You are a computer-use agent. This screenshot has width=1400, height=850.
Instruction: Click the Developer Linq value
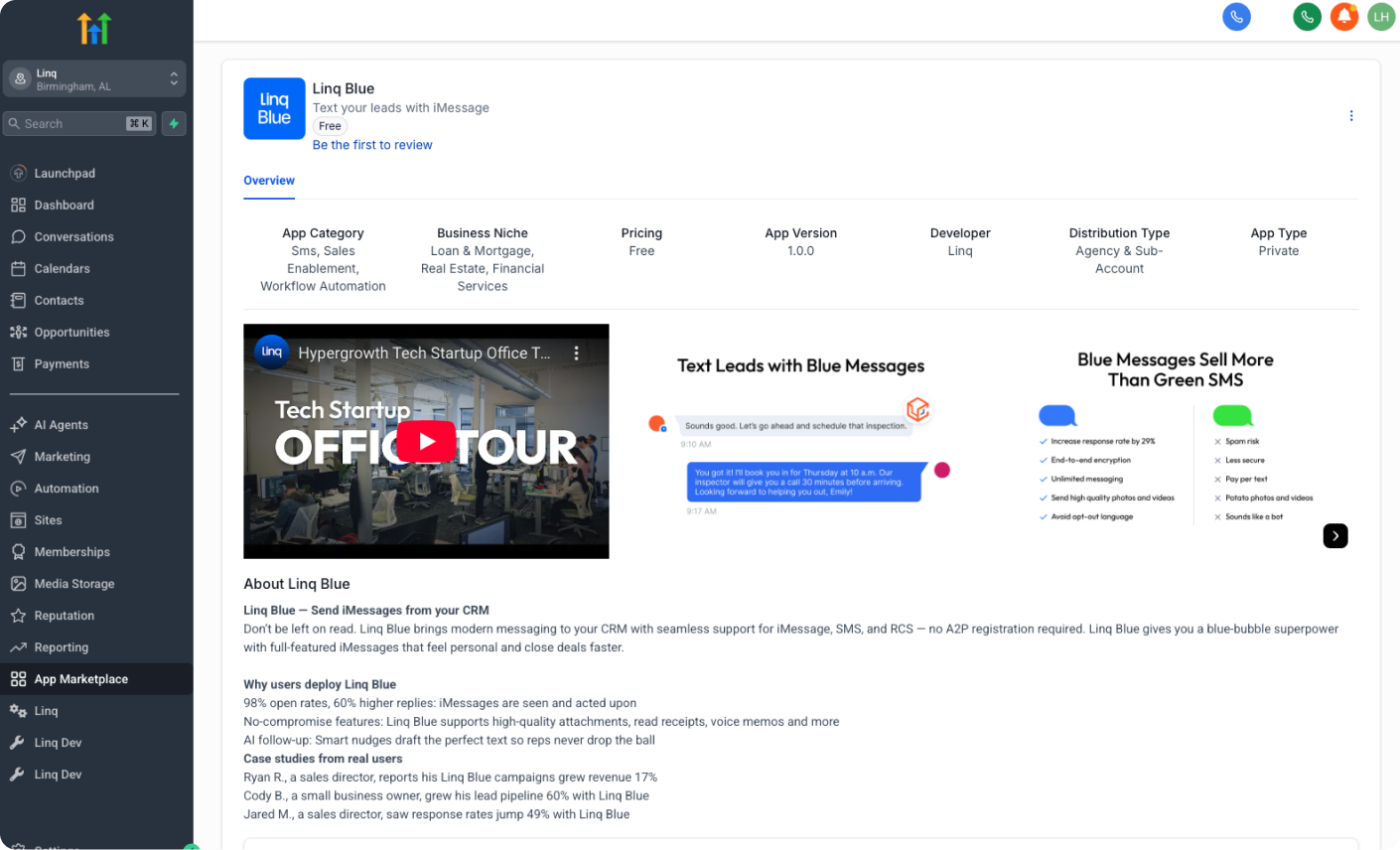click(x=960, y=251)
